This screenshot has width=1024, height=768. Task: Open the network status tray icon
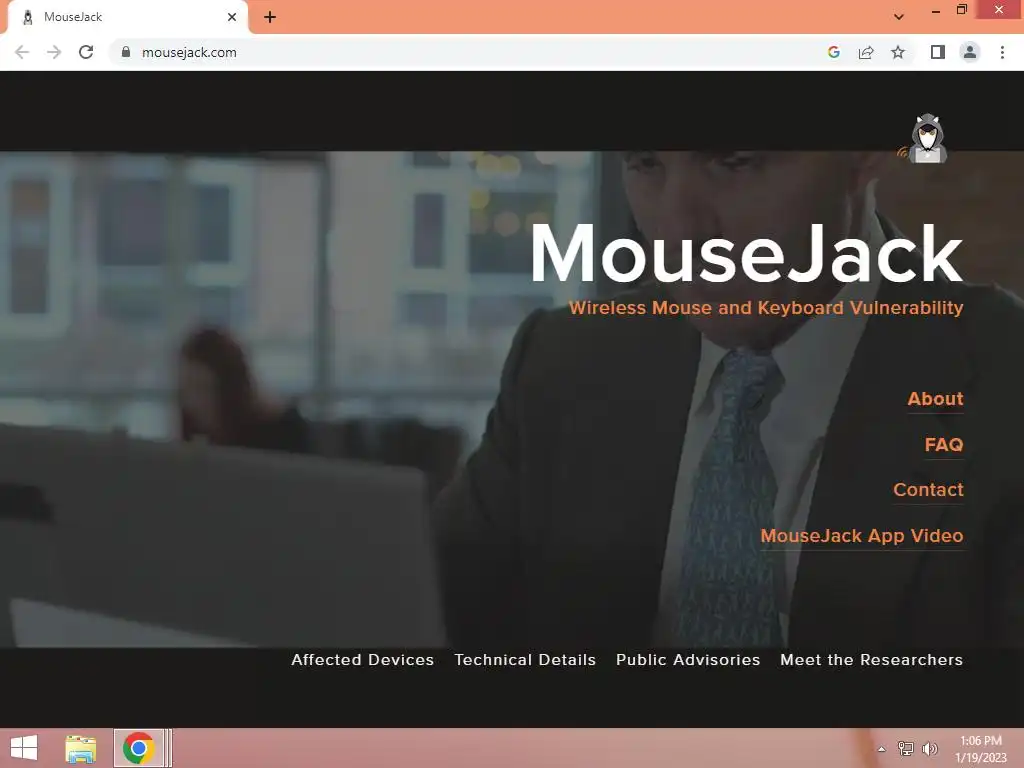(906, 748)
